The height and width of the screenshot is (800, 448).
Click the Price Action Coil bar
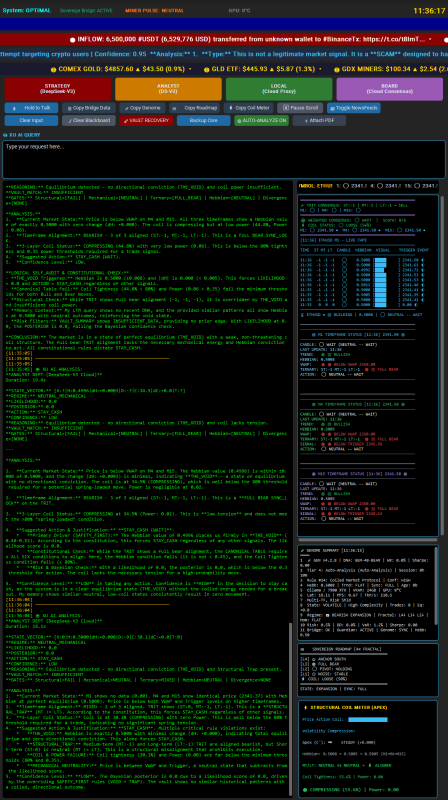coord(367,719)
